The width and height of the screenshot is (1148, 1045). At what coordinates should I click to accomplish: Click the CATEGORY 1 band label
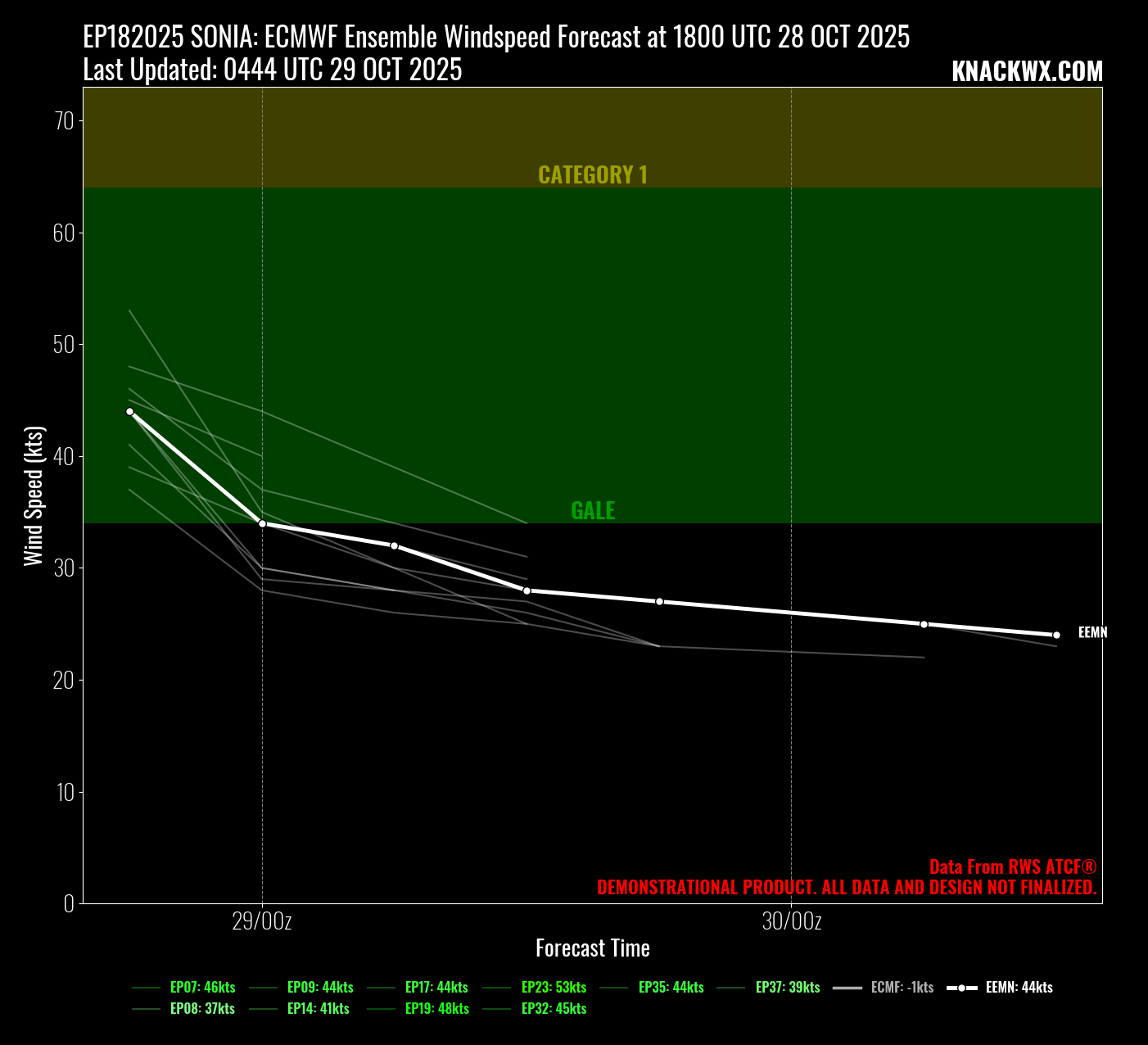pos(592,175)
